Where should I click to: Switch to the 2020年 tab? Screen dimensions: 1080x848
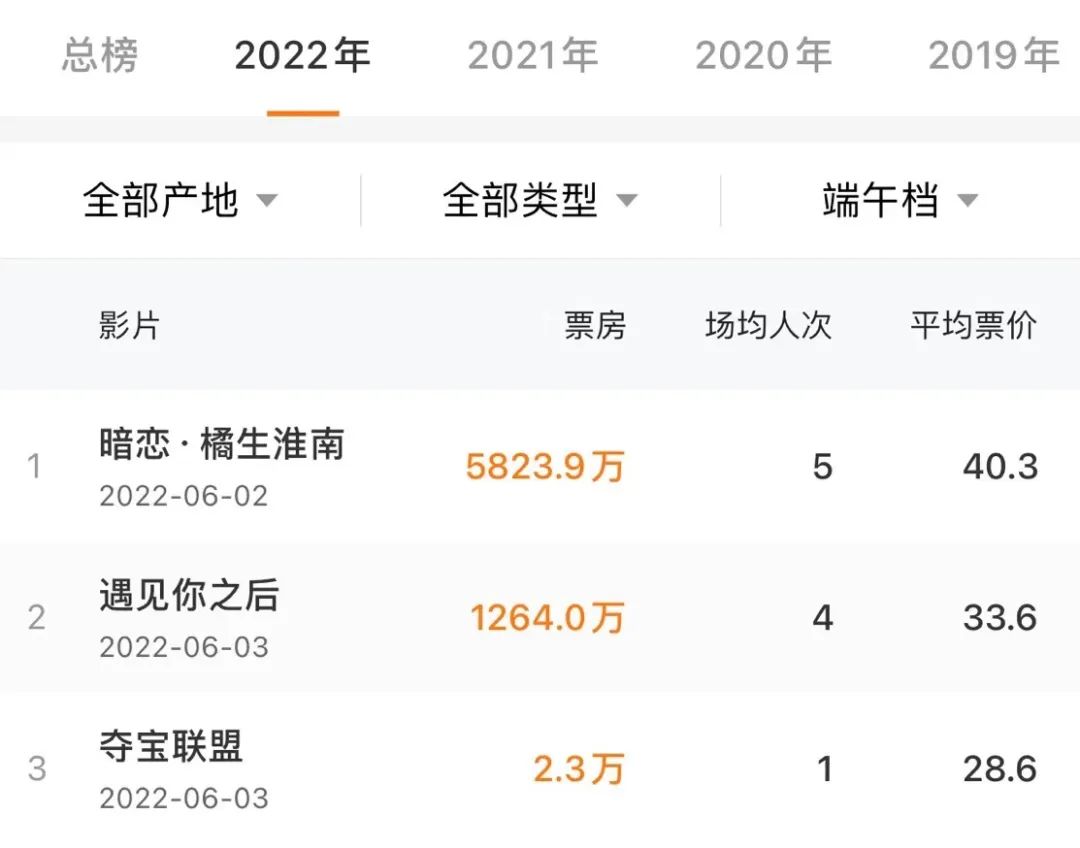pos(763,55)
